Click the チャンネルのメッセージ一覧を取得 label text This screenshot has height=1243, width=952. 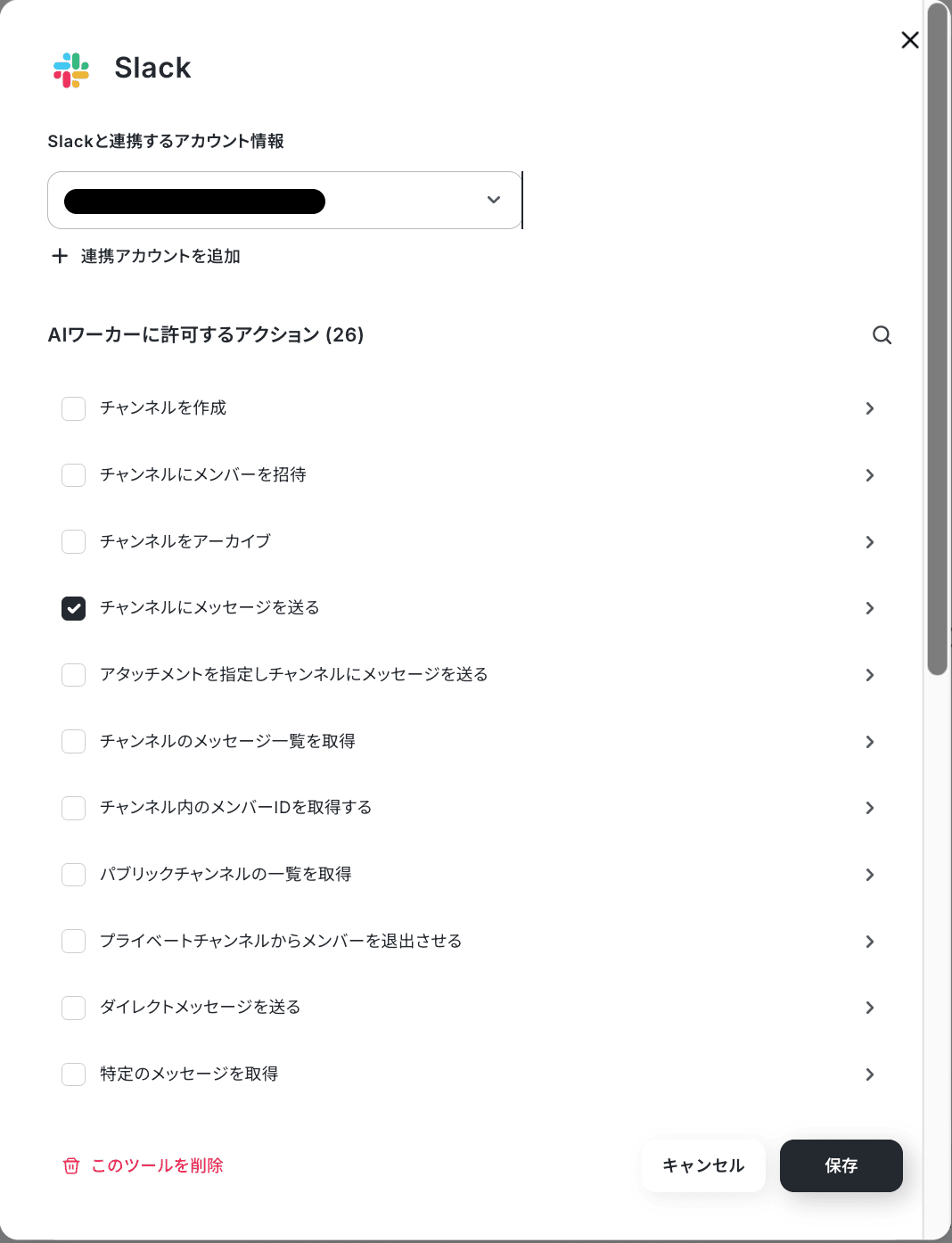(227, 741)
